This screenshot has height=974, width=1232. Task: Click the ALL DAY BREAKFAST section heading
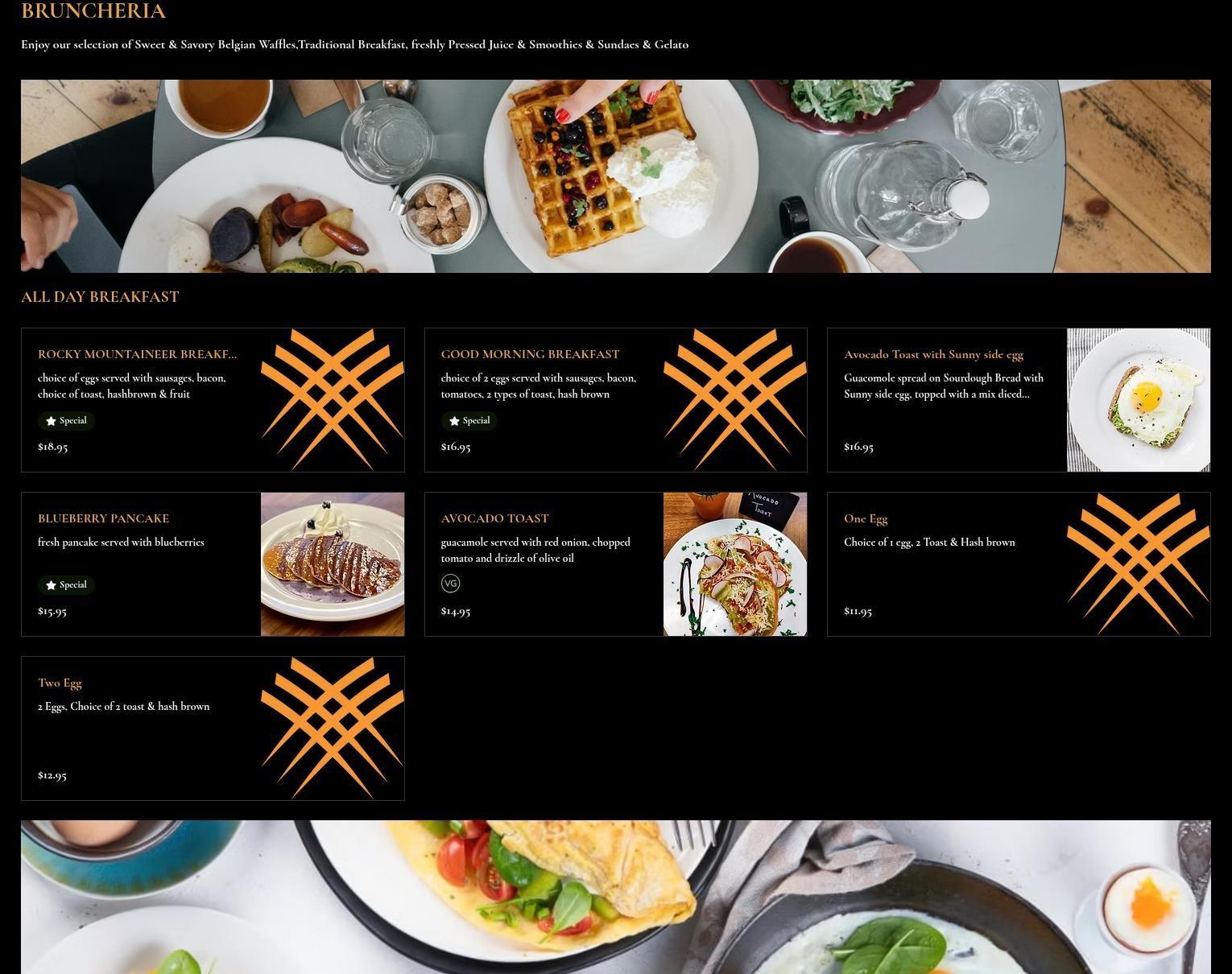point(100,297)
